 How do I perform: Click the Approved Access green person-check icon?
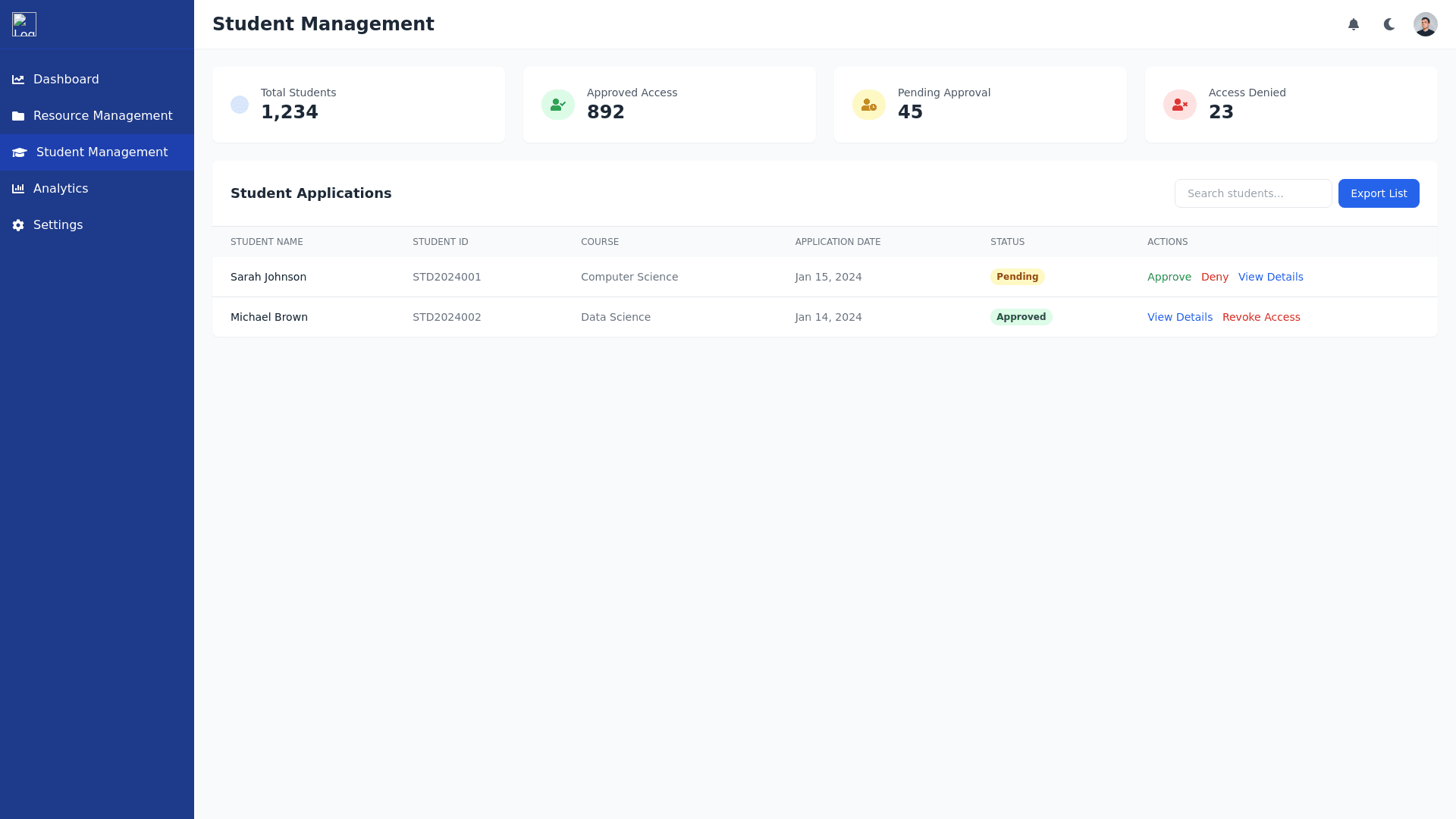pos(558,104)
